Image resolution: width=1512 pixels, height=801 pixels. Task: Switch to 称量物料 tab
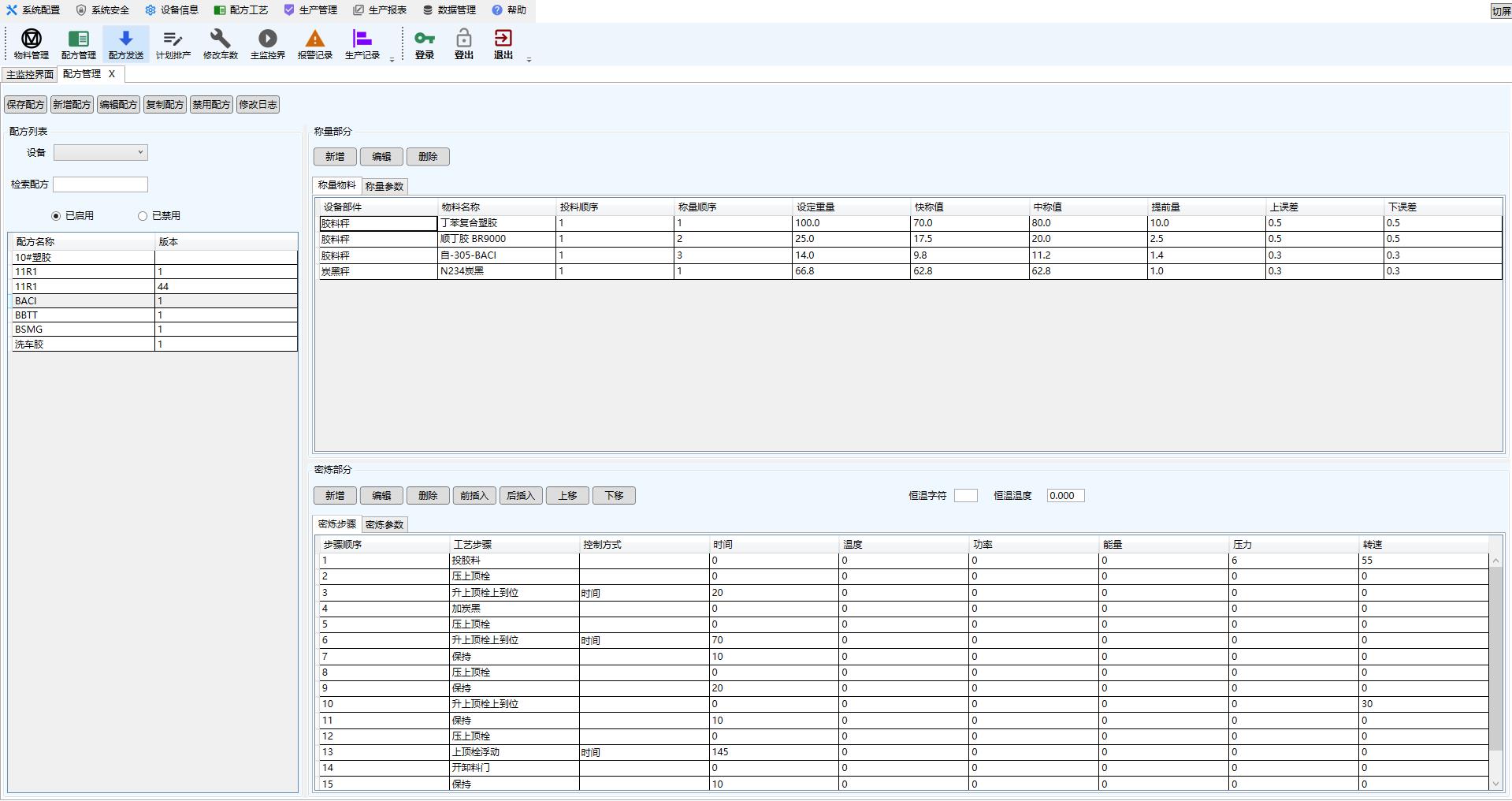pyautogui.click(x=337, y=185)
